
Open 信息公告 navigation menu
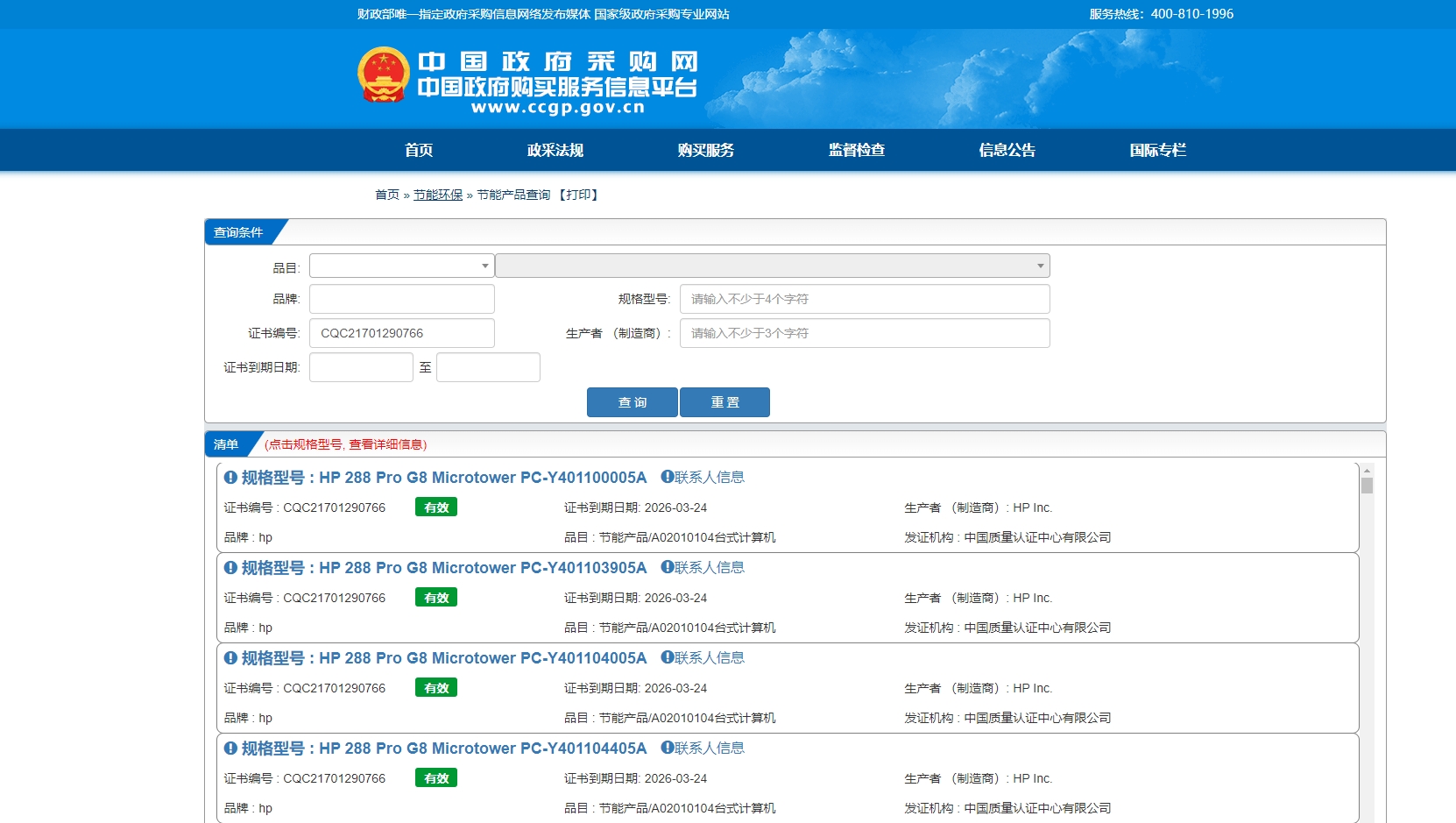1007,150
